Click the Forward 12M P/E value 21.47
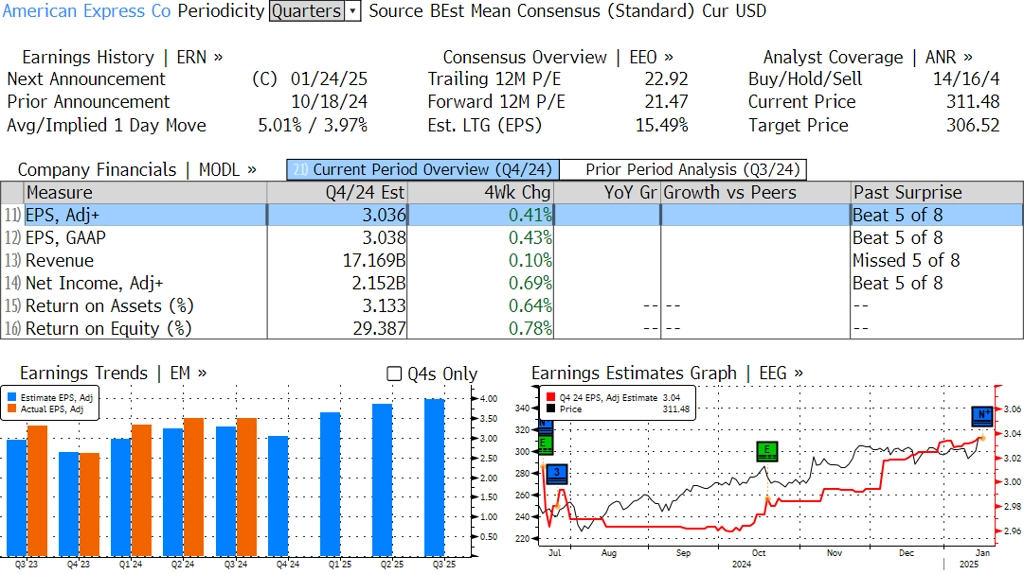The image size is (1024, 574). point(666,102)
